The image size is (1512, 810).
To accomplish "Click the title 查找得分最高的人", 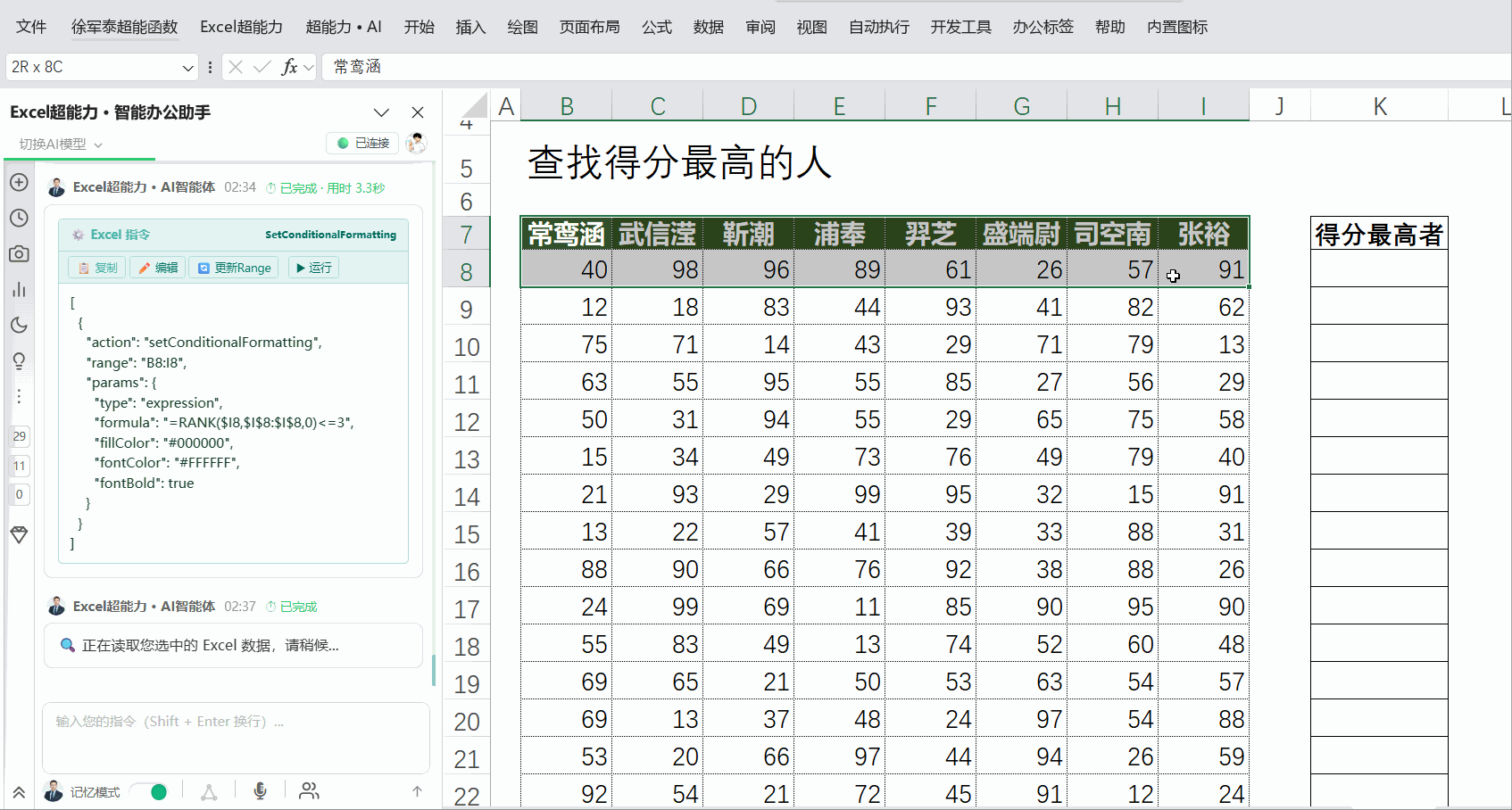I will coord(679,163).
